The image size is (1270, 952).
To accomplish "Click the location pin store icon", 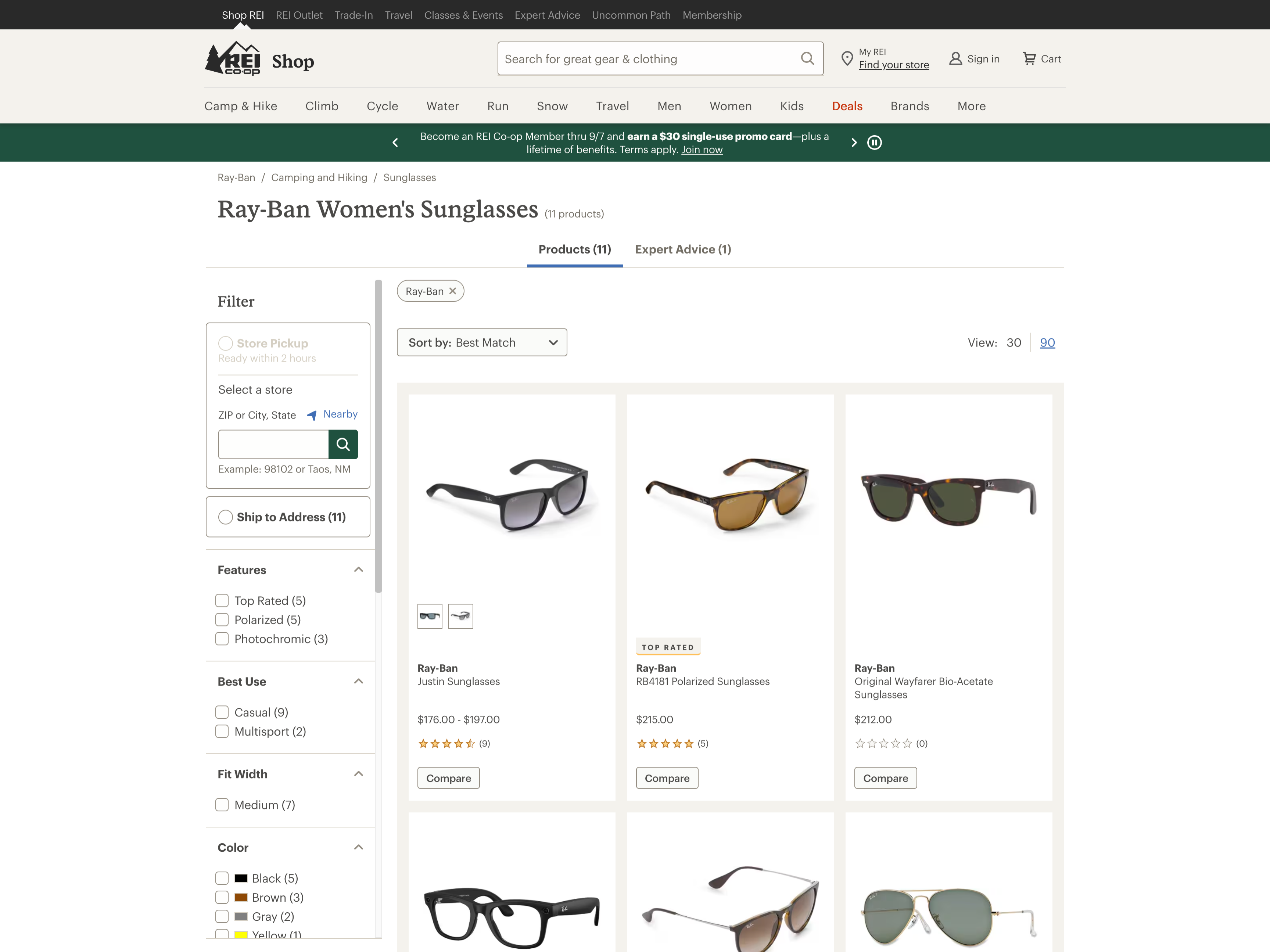I will point(847,58).
